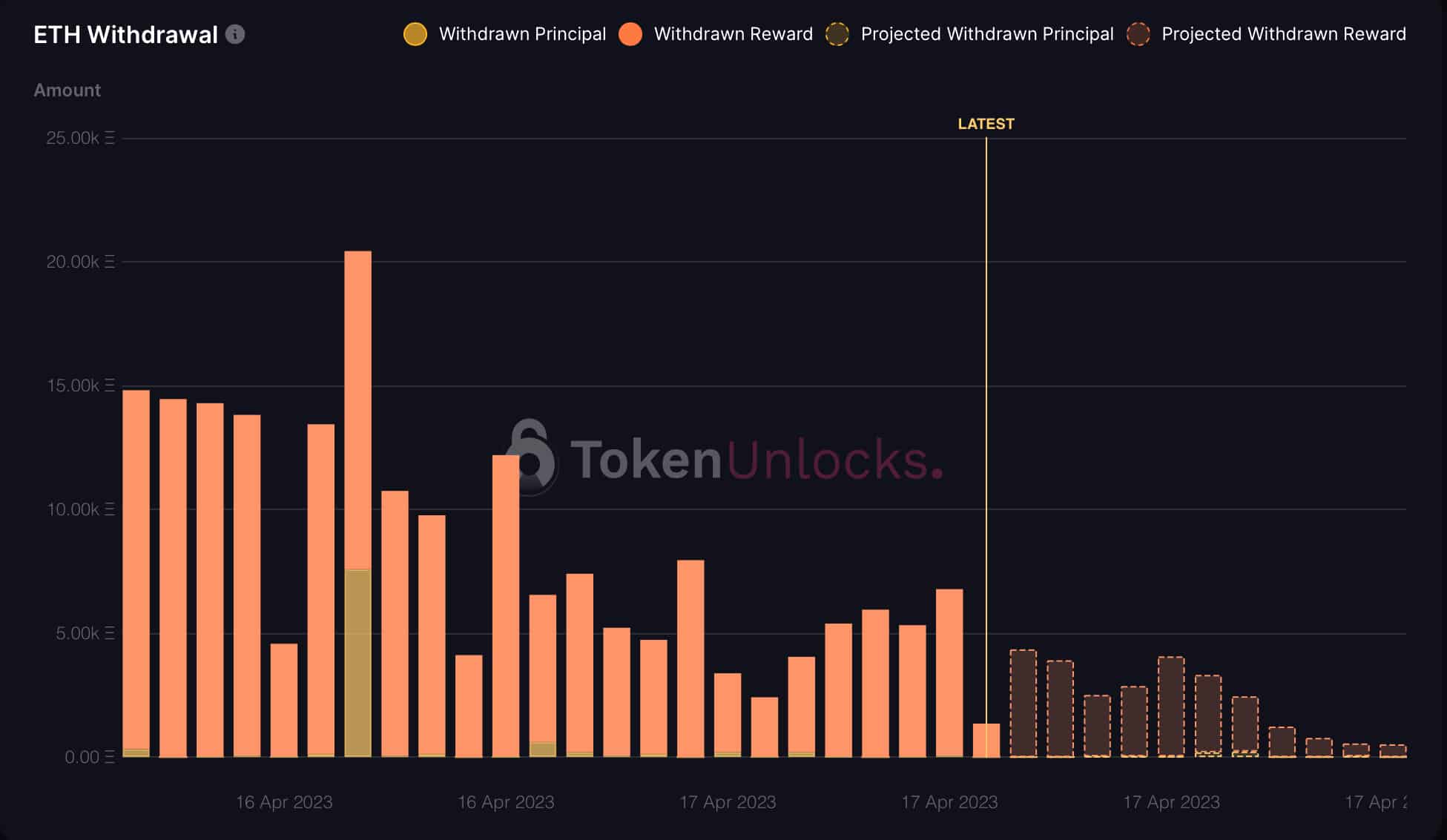The image size is (1447, 840).
Task: Click the info icon beside ETH Withdrawal
Action: (235, 34)
